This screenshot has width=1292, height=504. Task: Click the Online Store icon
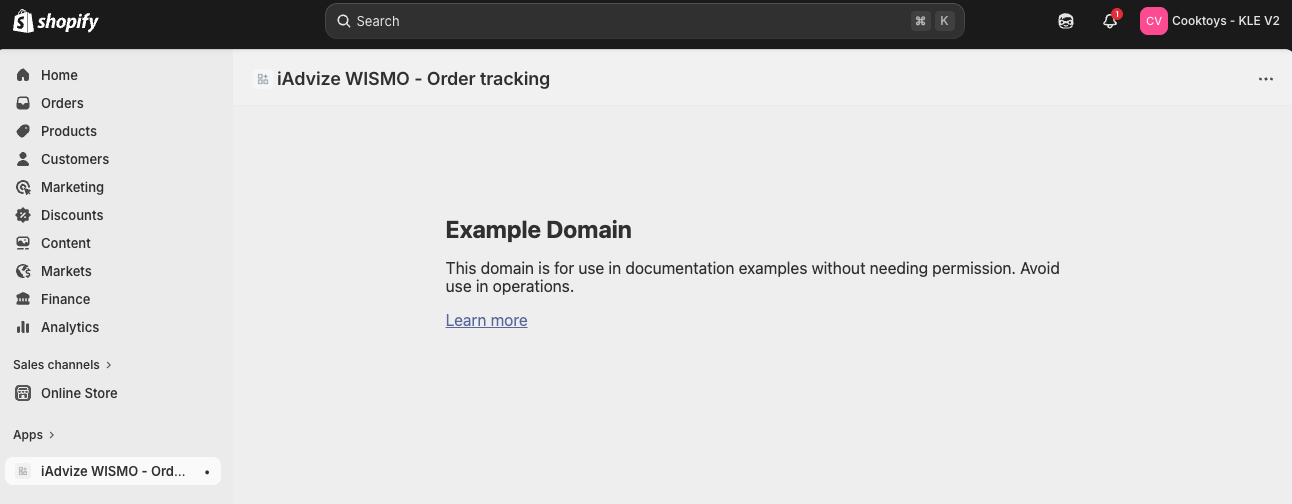point(24,393)
